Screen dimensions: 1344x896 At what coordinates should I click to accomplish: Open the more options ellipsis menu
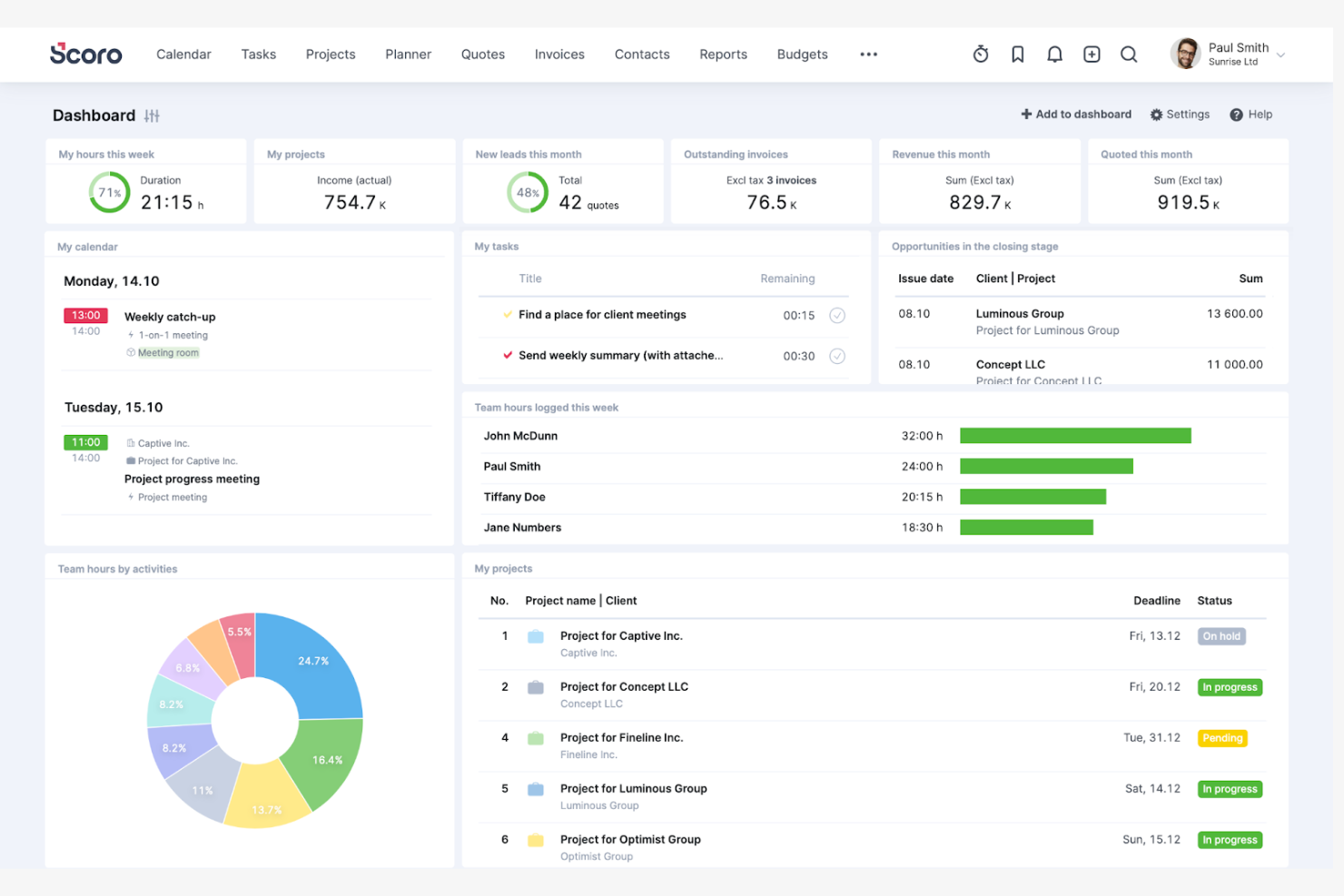coord(868,54)
